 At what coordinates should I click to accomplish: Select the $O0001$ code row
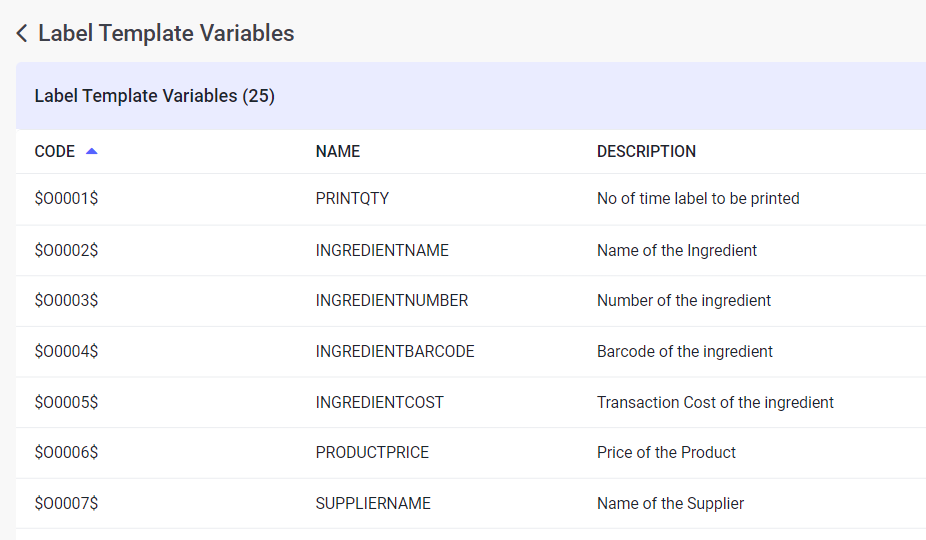coord(66,199)
